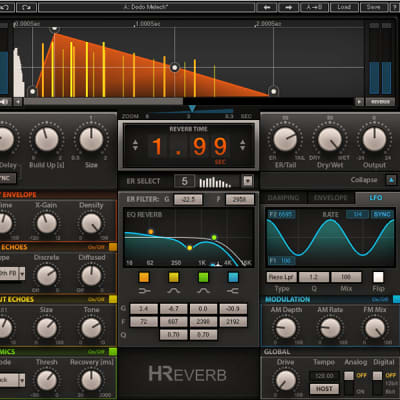Image resolution: width=400 pixels, height=400 pixels.
Task: Click the Load button
Action: tap(344, 7)
